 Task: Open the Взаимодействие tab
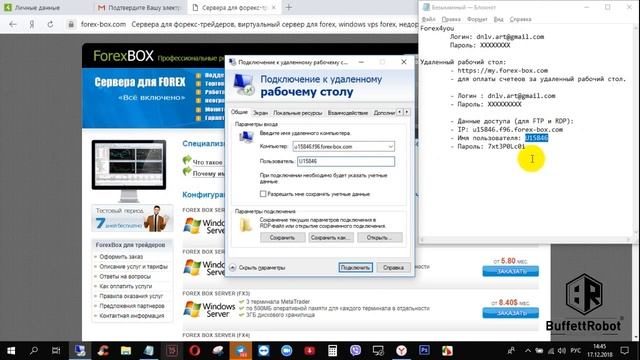tap(348, 113)
